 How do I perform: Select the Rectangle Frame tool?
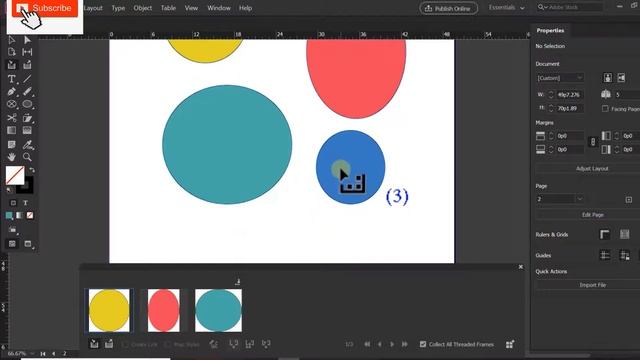pos(11,104)
